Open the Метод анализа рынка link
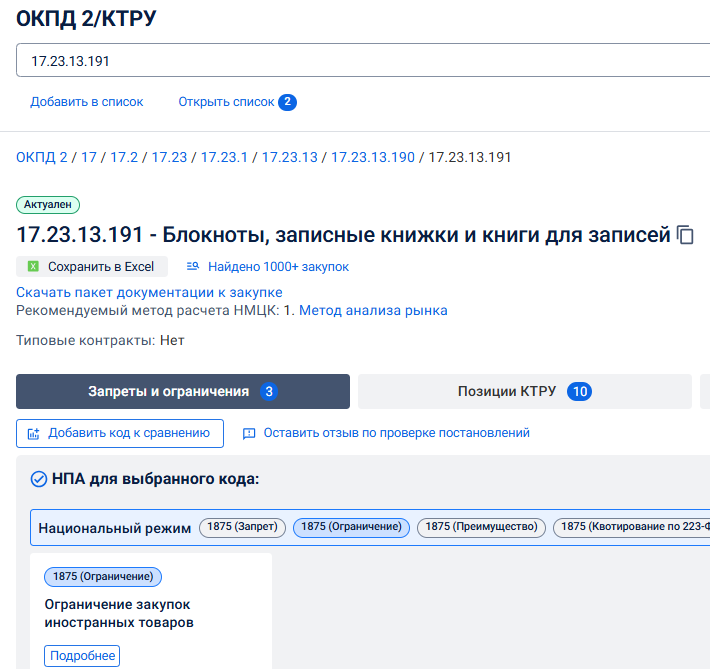The width and height of the screenshot is (710, 669). point(373,311)
